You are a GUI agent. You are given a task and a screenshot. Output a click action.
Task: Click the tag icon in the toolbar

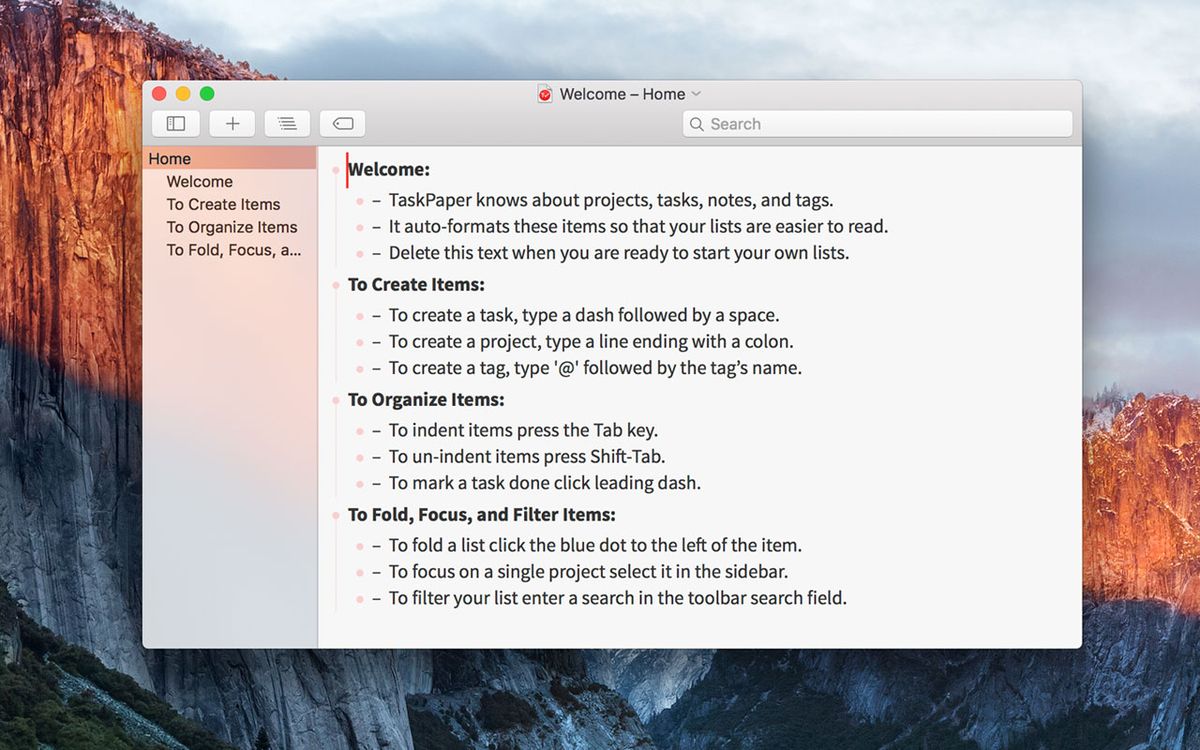(342, 123)
